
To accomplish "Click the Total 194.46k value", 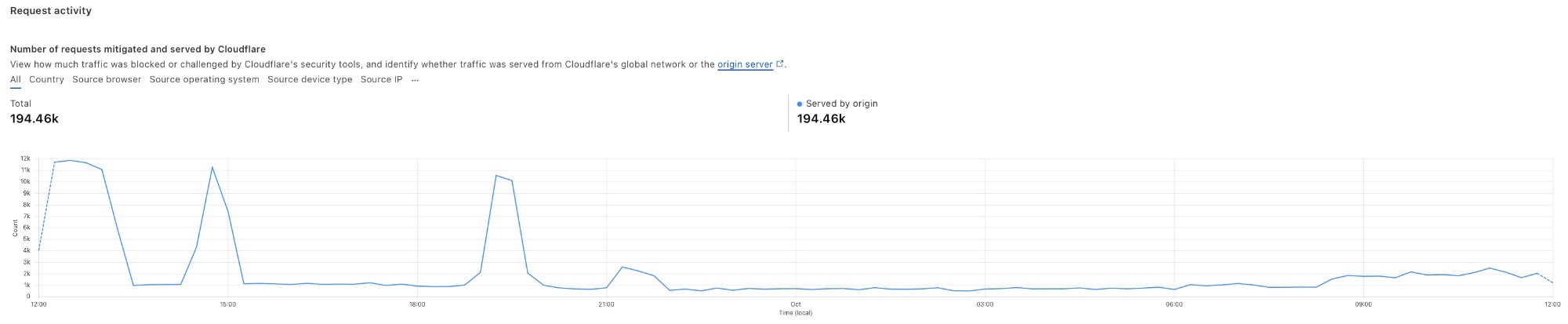I will tap(34, 119).
